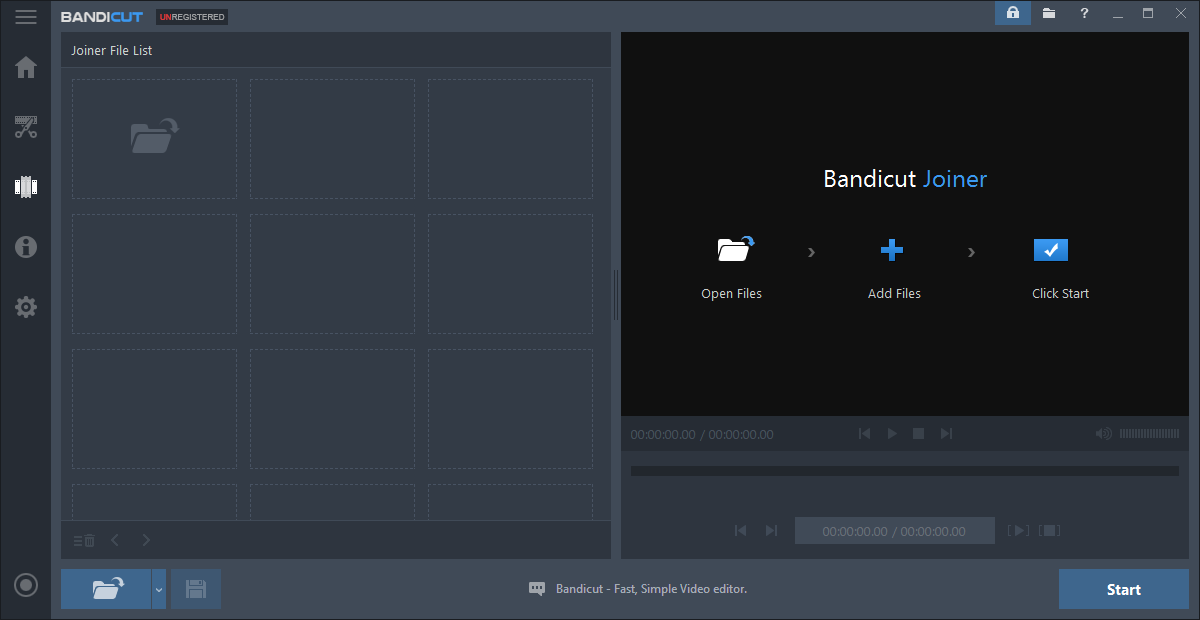The width and height of the screenshot is (1200, 620).
Task: Click the first empty joiner slot
Action: pos(154,139)
